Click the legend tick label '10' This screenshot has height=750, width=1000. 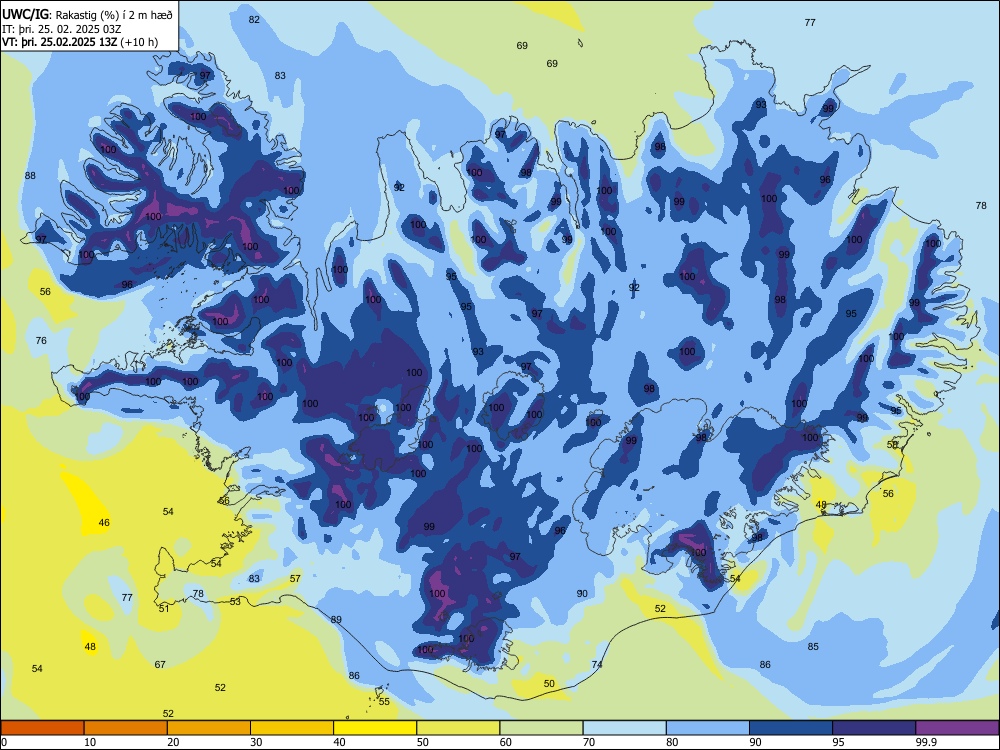(90, 742)
